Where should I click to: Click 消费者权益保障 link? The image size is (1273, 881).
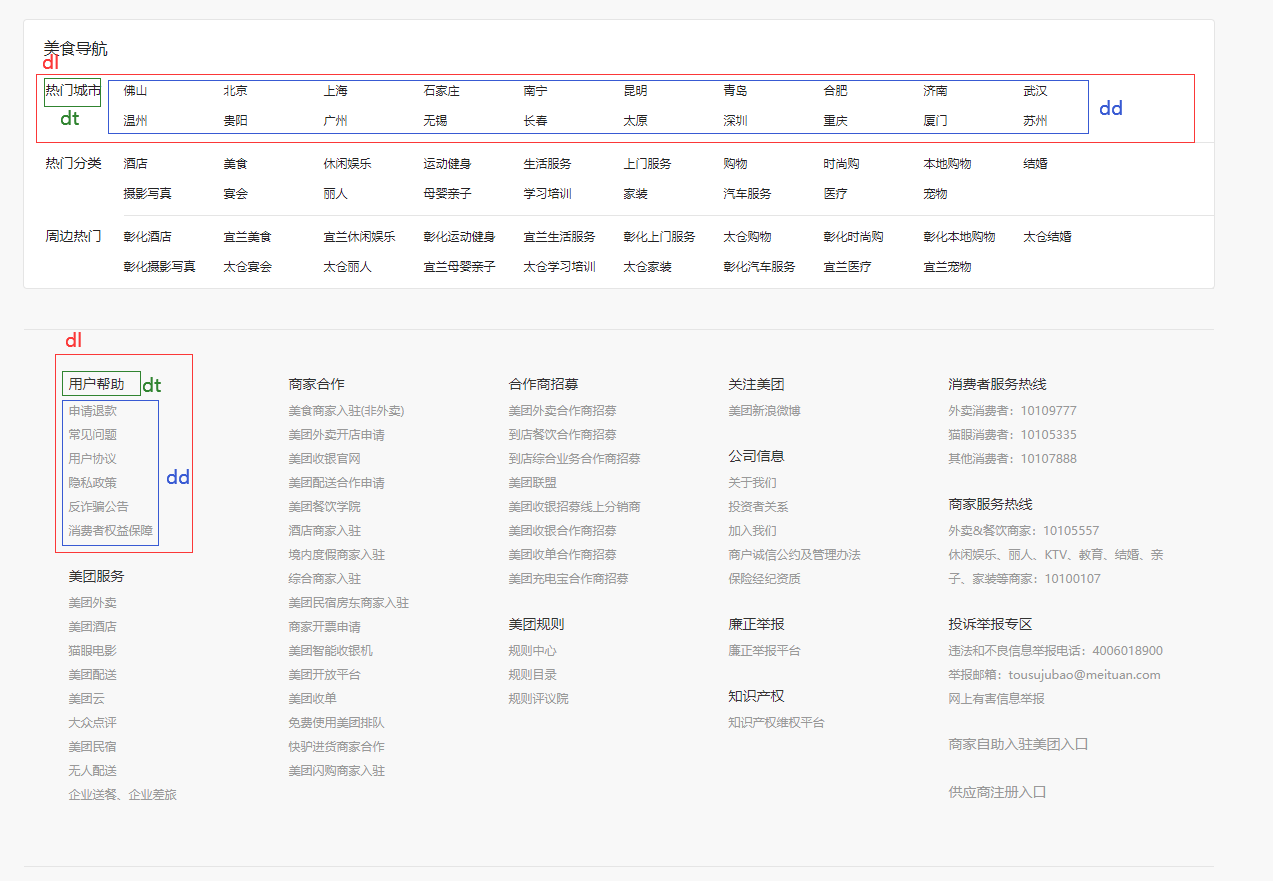point(110,531)
